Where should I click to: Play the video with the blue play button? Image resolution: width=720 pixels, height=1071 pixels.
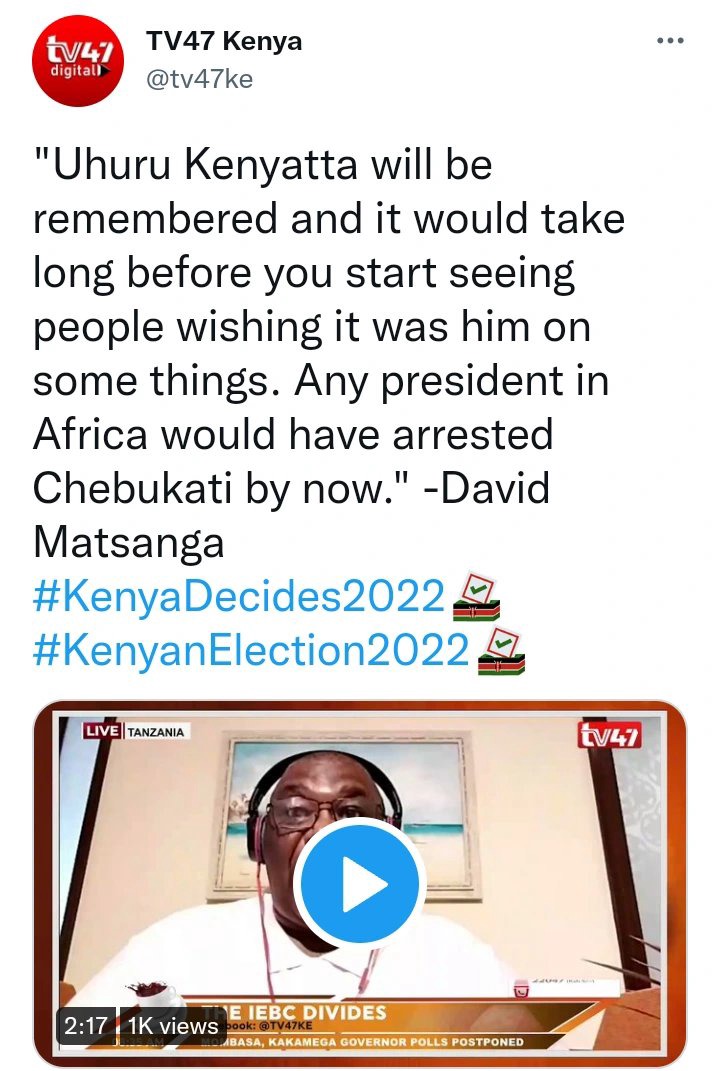pos(359,883)
